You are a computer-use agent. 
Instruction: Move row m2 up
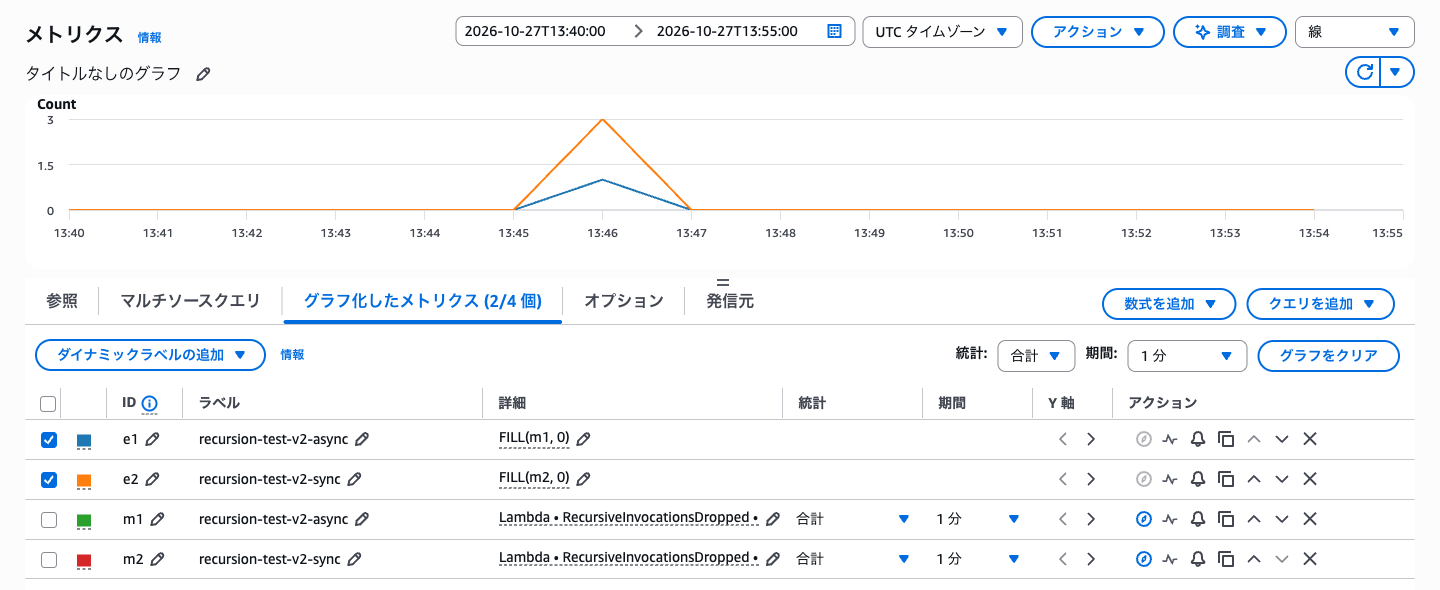[1254, 559]
